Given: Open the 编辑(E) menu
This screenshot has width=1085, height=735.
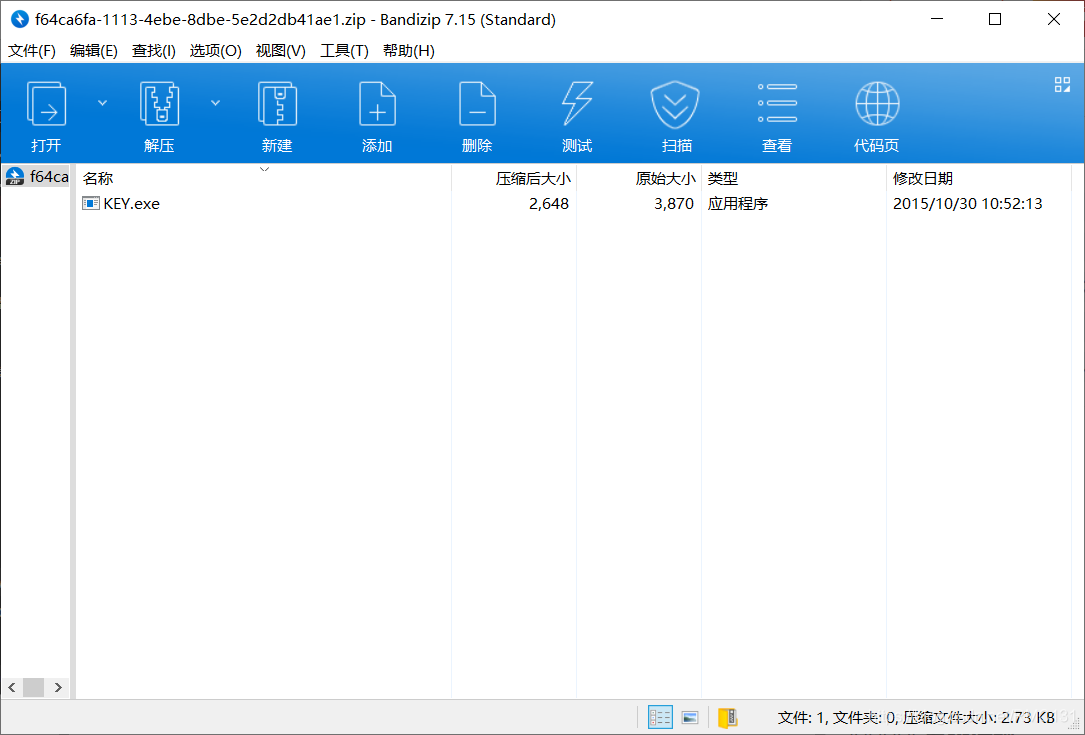Looking at the screenshot, I should tap(93, 51).
